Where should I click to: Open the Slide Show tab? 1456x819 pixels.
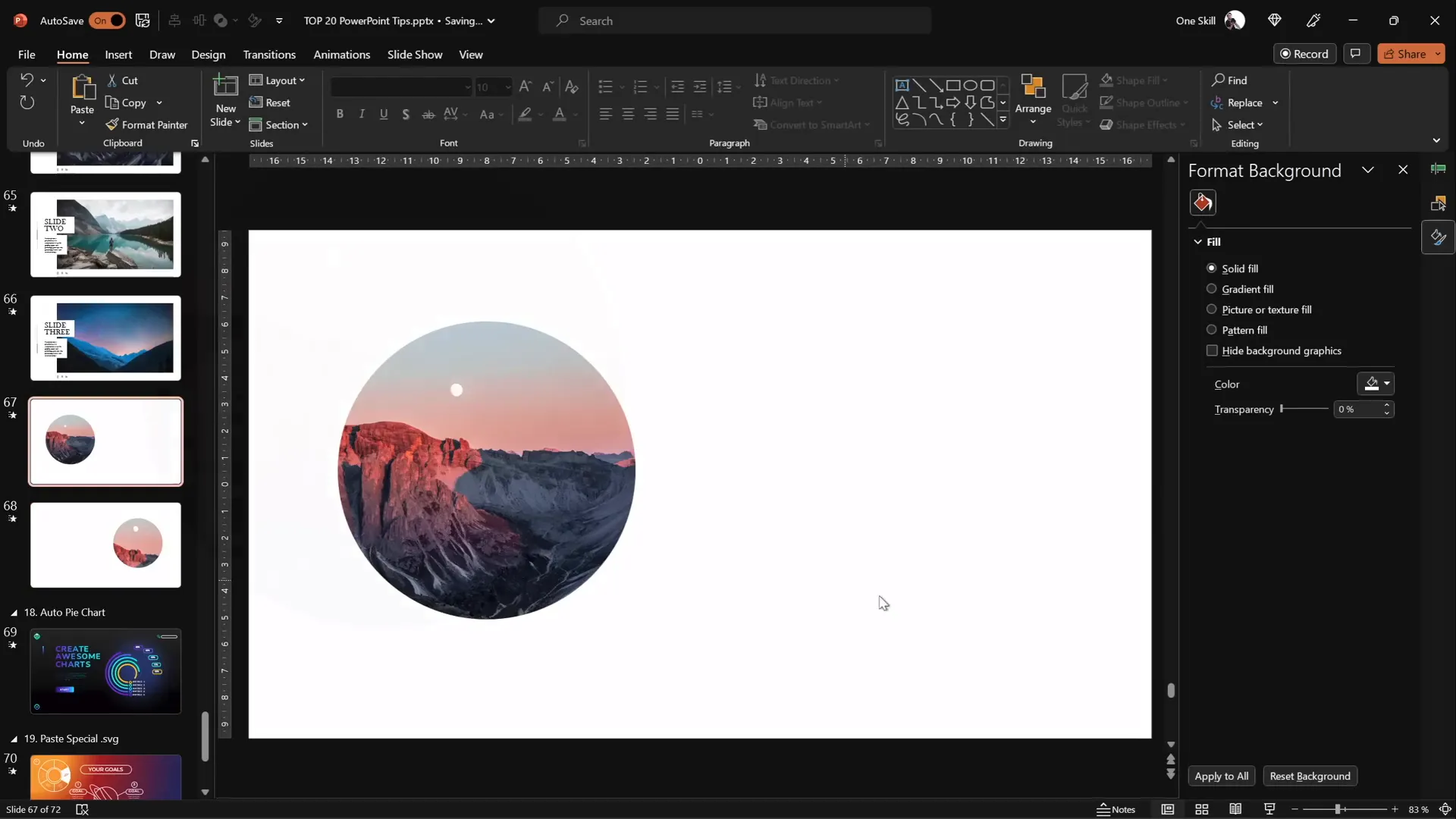(x=415, y=55)
